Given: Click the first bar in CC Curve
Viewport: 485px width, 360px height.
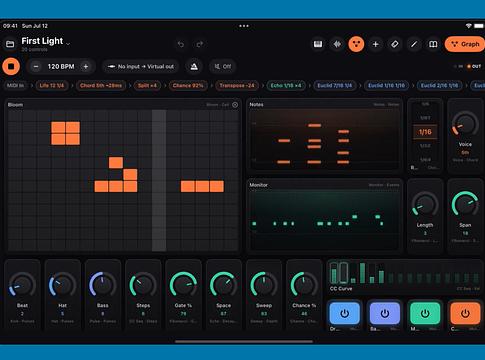Looking at the screenshot, I should (x=333, y=273).
